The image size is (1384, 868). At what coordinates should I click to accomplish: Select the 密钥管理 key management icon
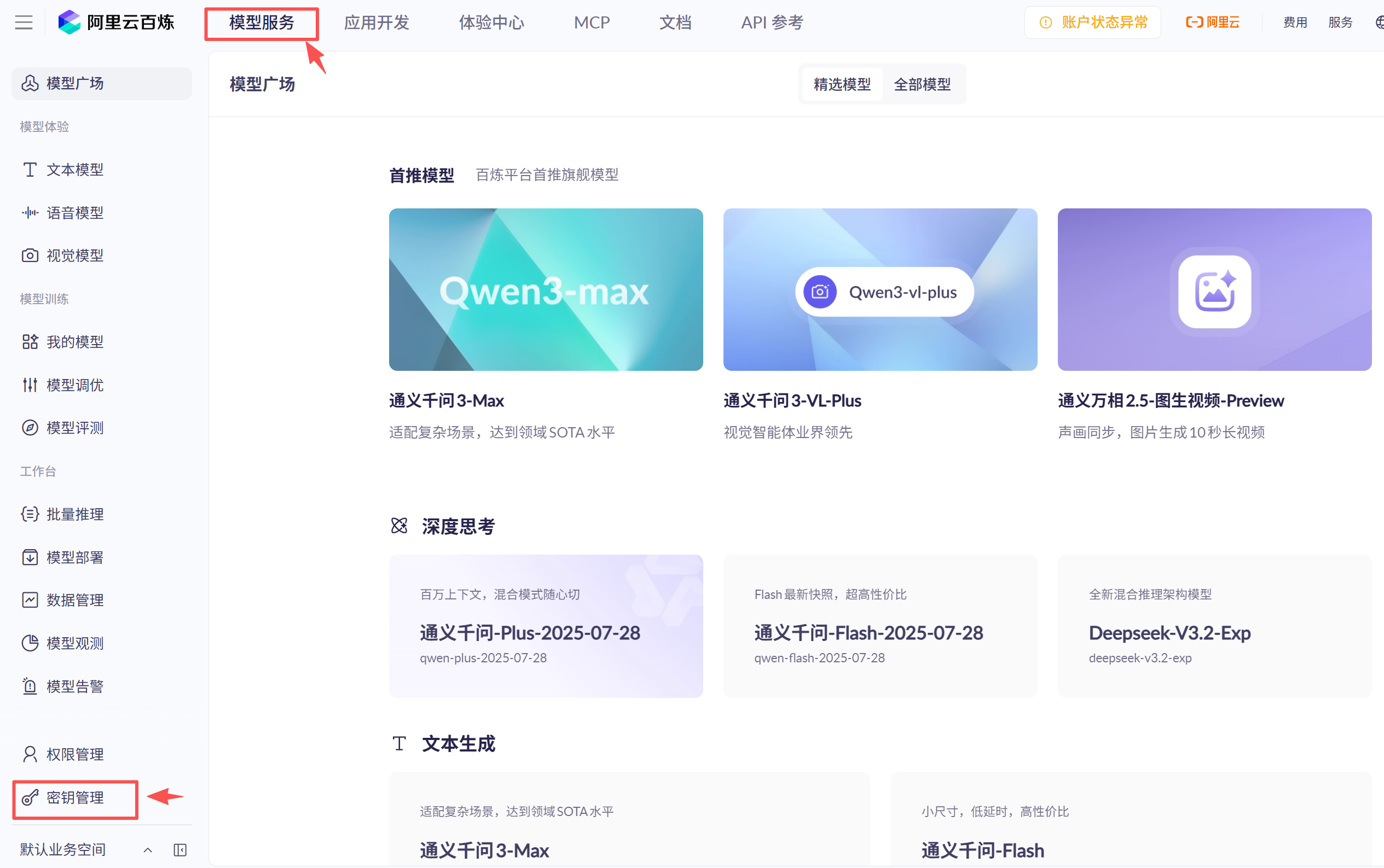click(30, 798)
